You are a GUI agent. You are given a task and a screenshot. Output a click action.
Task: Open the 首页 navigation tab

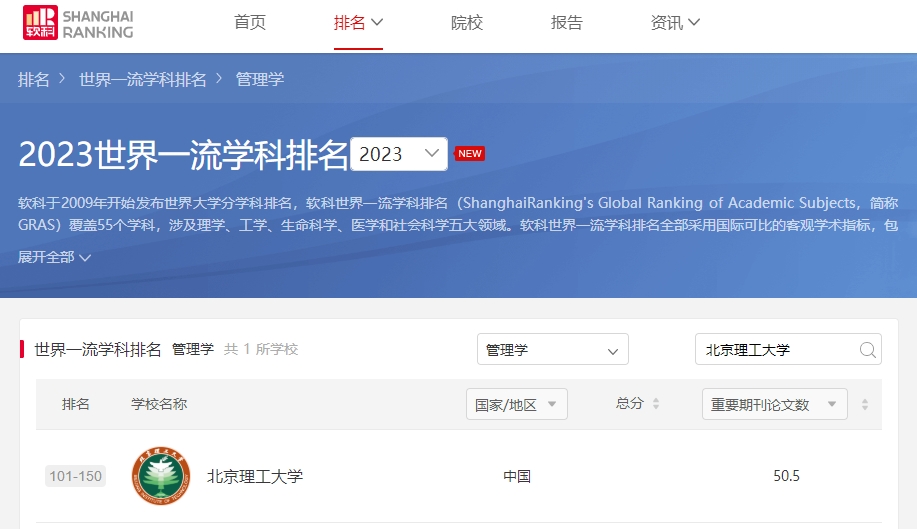[x=250, y=23]
